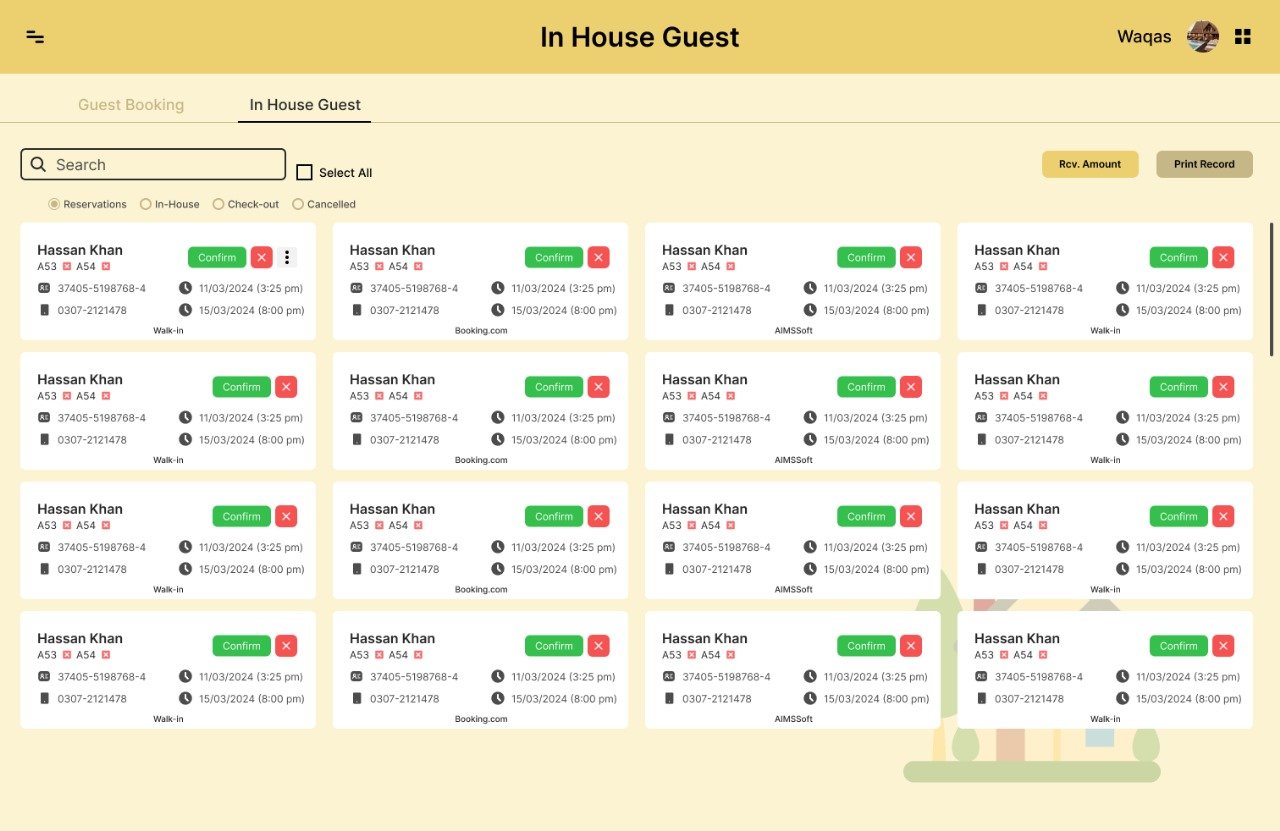Viewport: 1280px width, 831px height.
Task: Click the Rcv. Amount button
Action: pyautogui.click(x=1090, y=164)
